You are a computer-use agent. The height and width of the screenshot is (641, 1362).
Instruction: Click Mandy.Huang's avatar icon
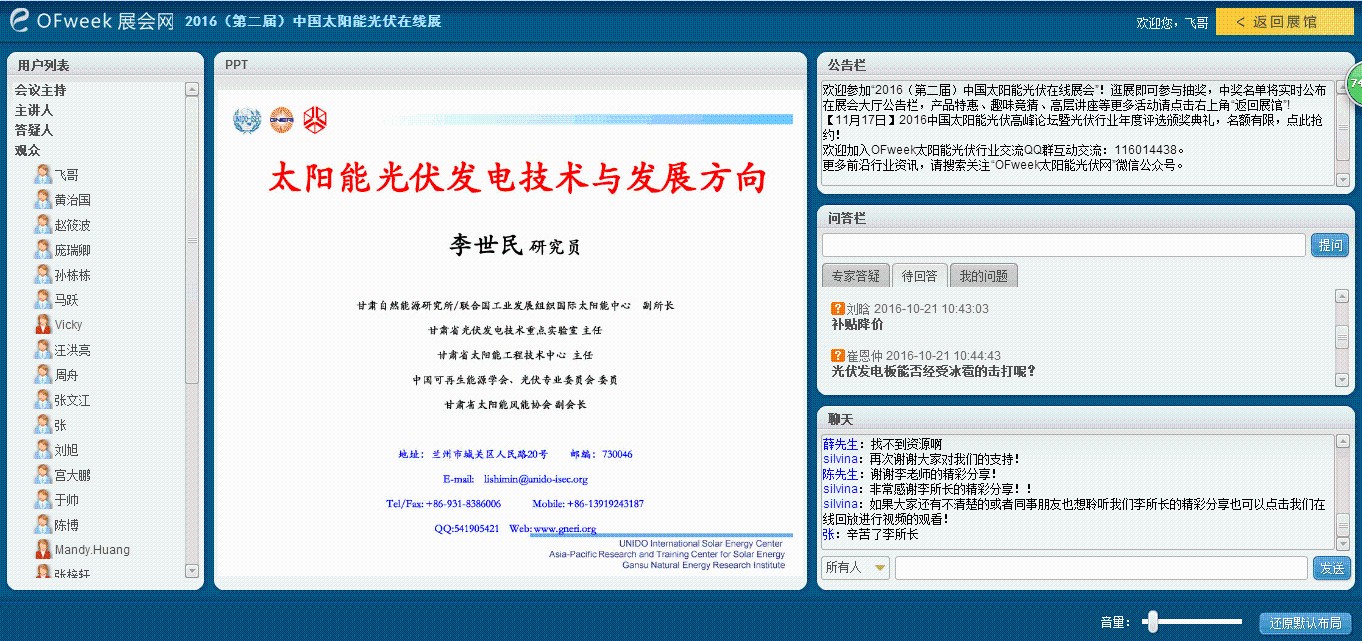click(43, 549)
